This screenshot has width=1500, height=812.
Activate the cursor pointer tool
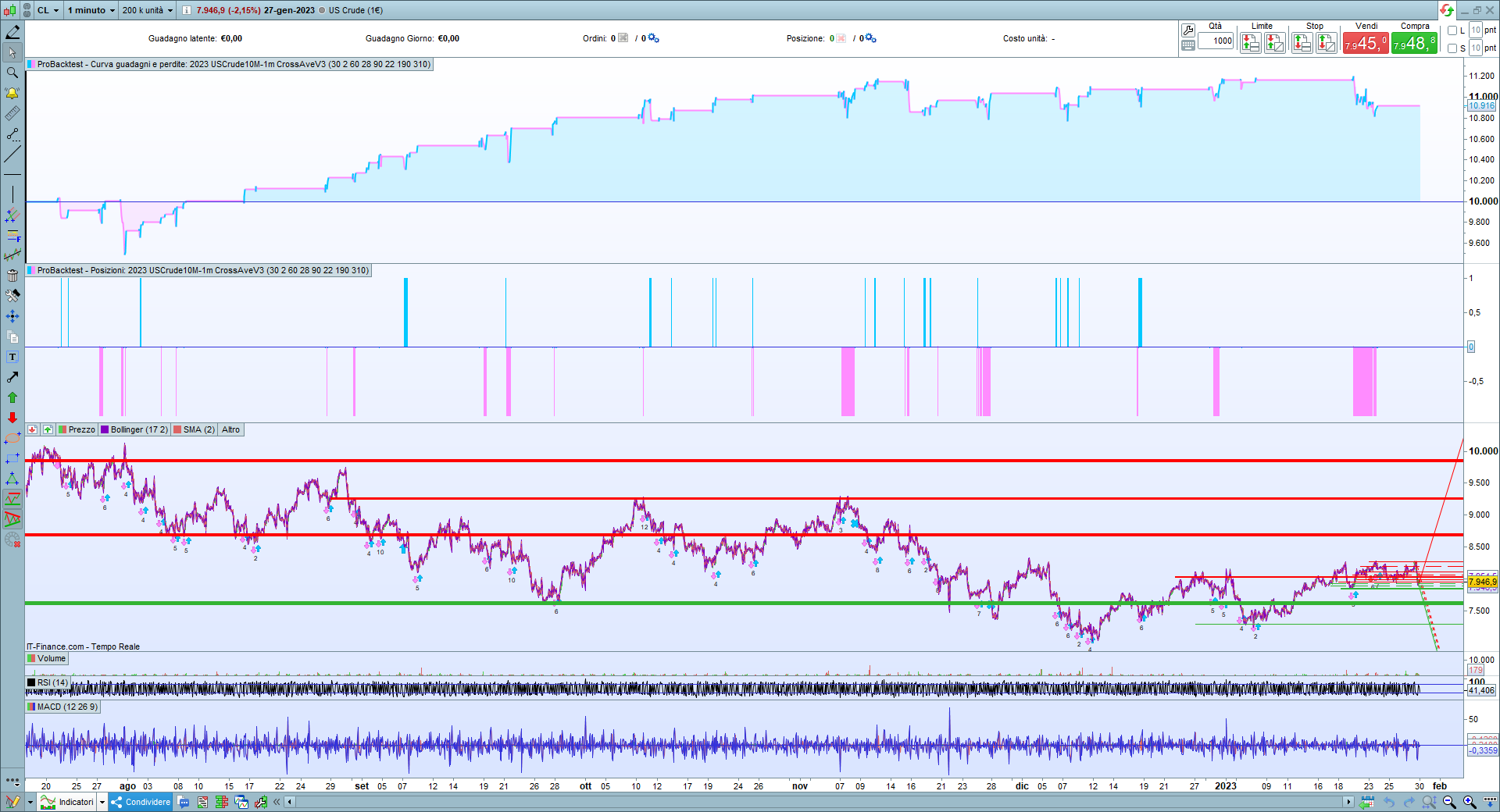point(12,52)
